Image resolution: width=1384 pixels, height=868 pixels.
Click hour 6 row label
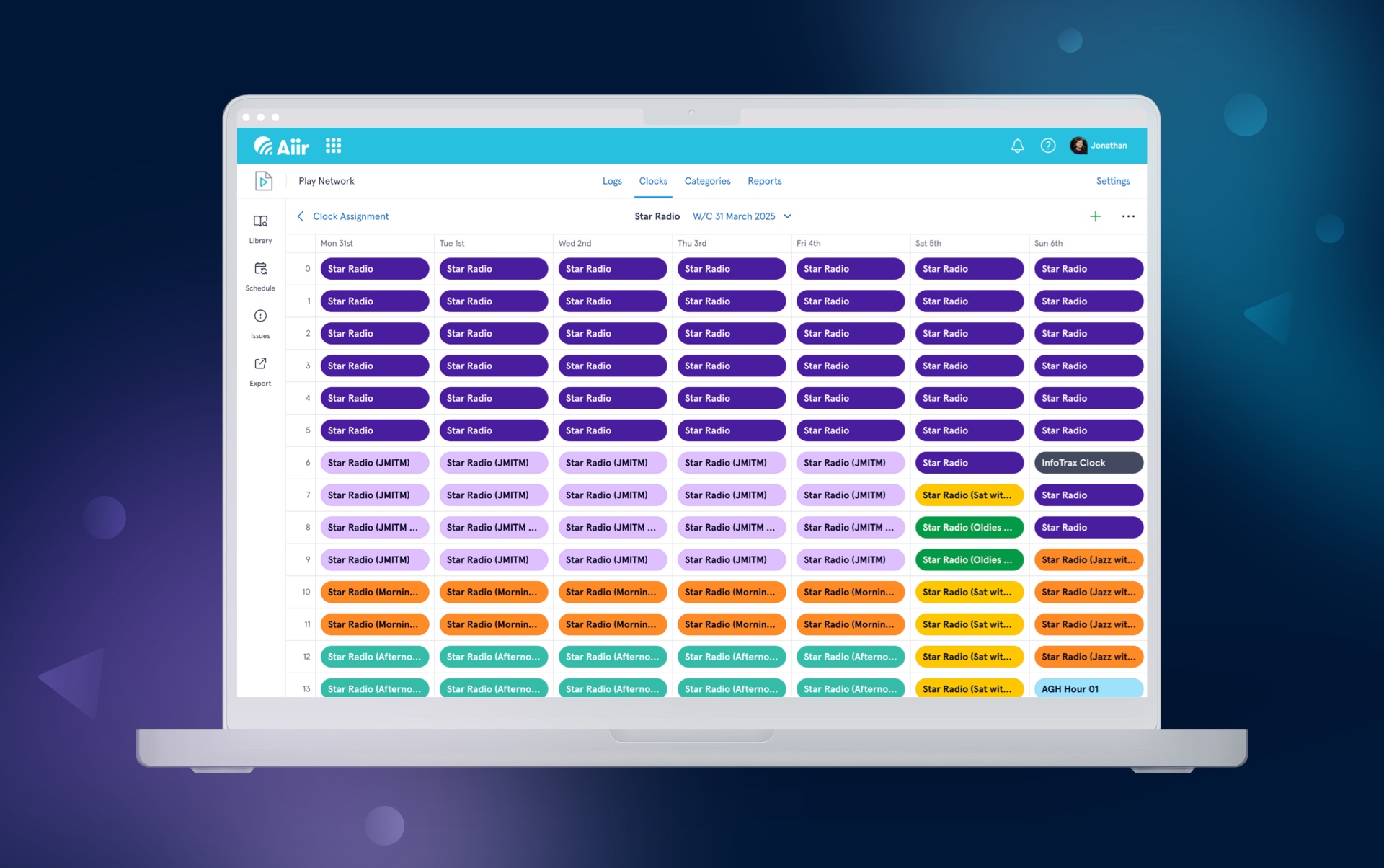pyautogui.click(x=308, y=463)
